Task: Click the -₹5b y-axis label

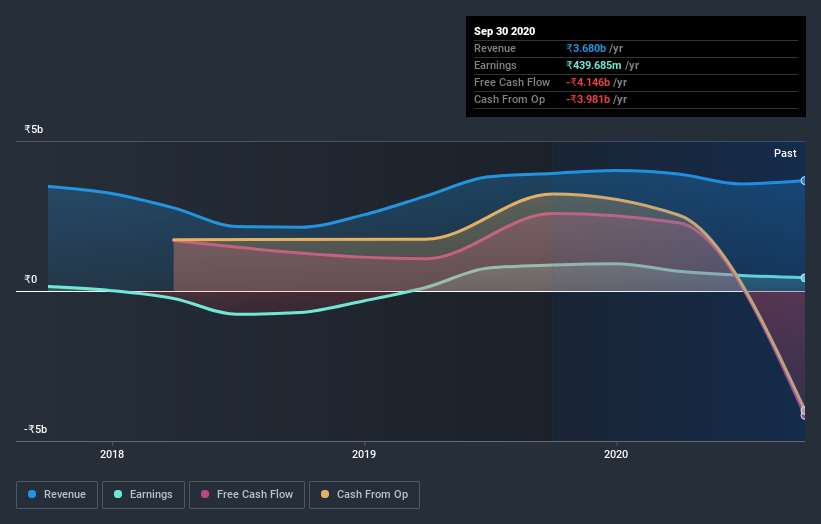Action: (36, 429)
